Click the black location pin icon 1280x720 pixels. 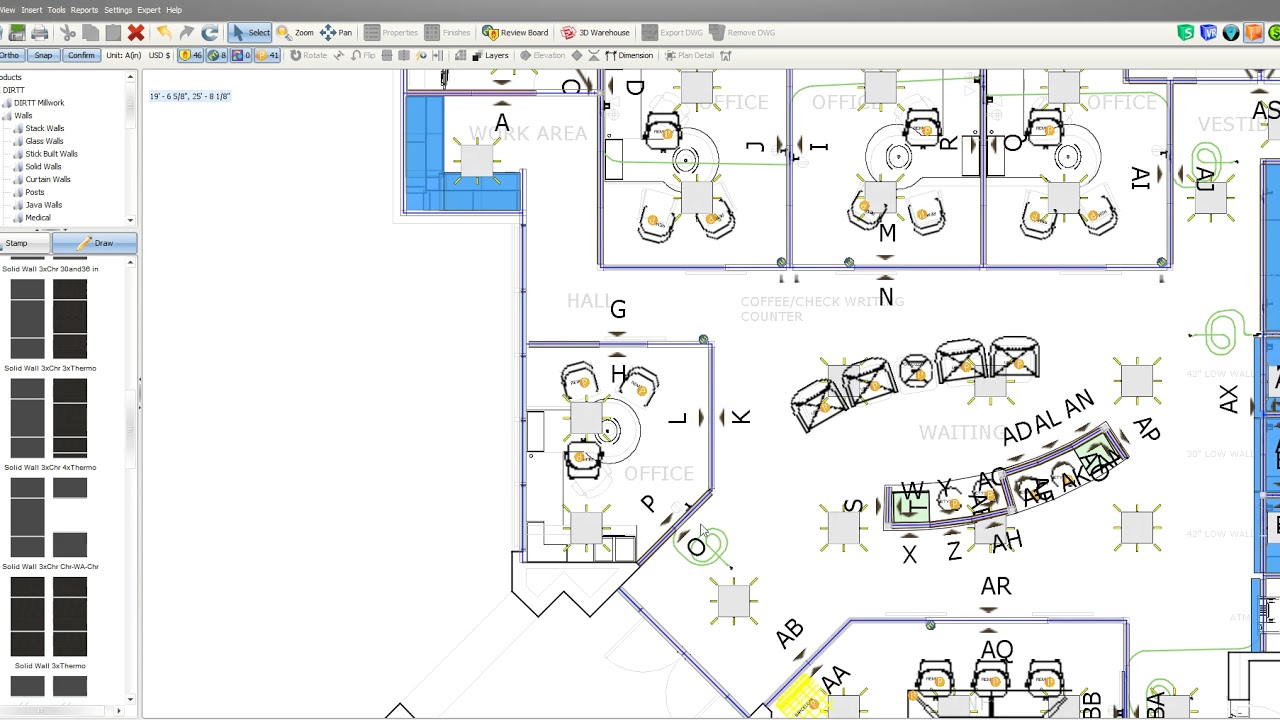click(1230, 33)
